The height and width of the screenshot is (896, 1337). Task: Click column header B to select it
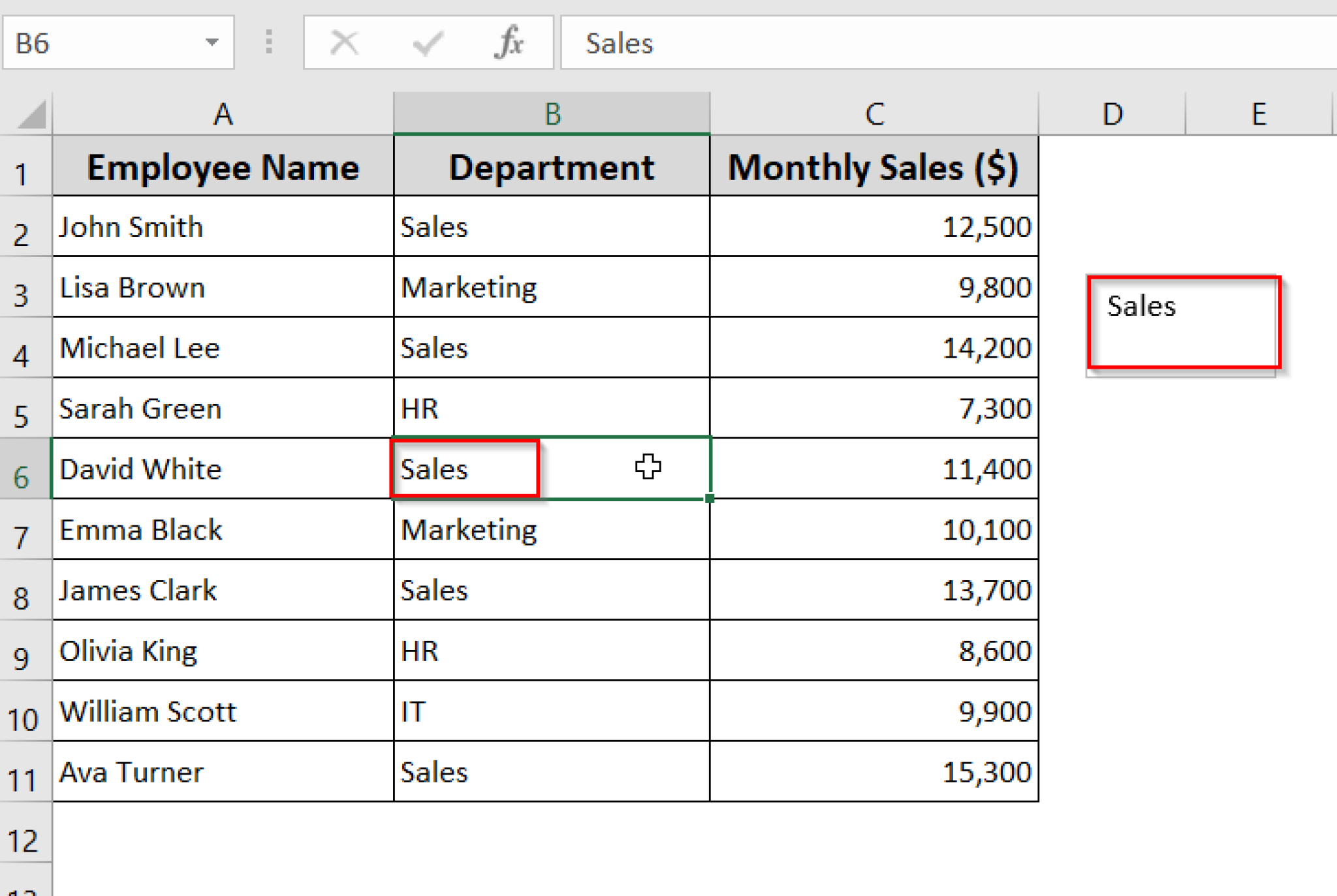point(552,114)
